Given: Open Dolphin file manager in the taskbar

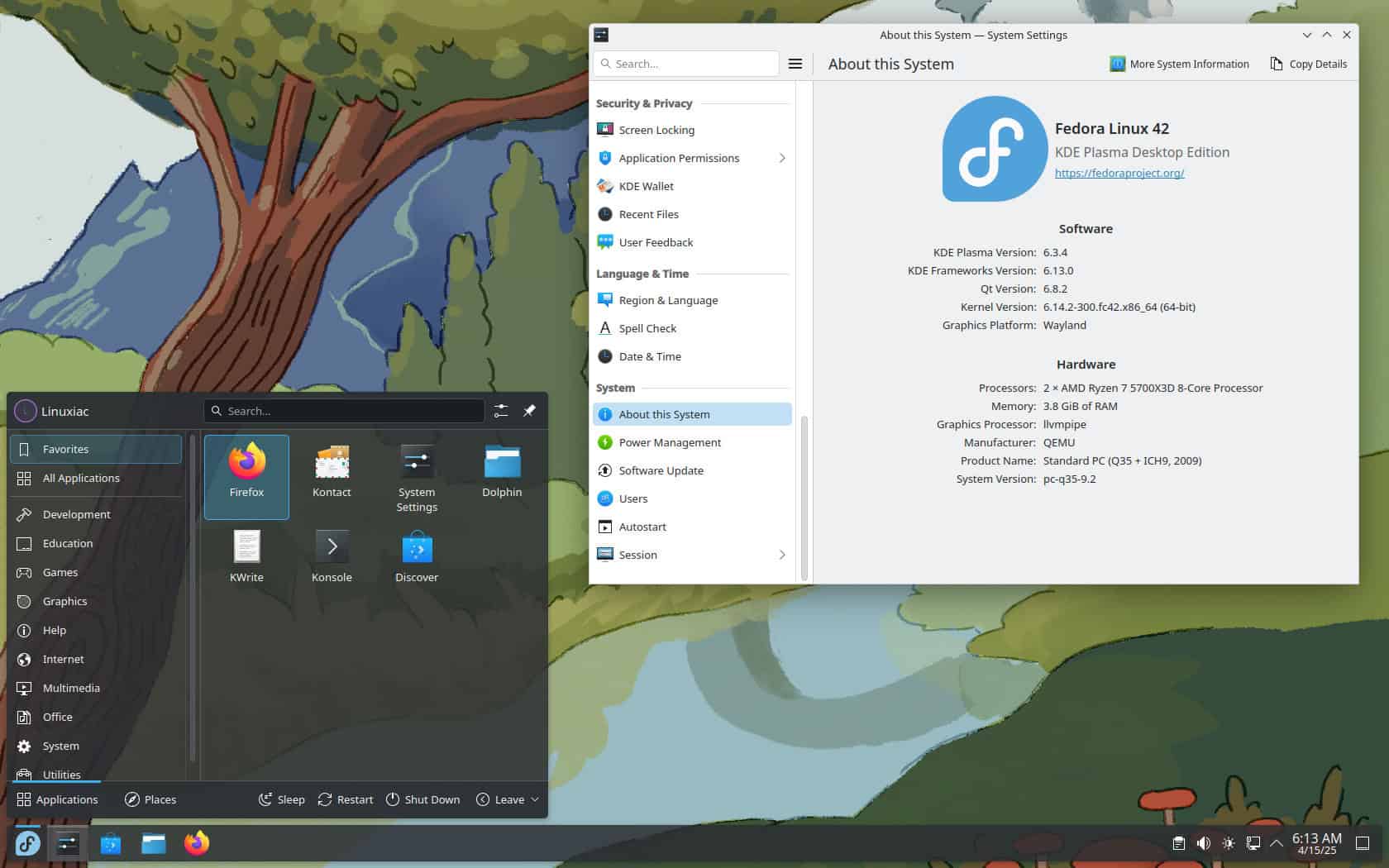Looking at the screenshot, I should pos(154,844).
